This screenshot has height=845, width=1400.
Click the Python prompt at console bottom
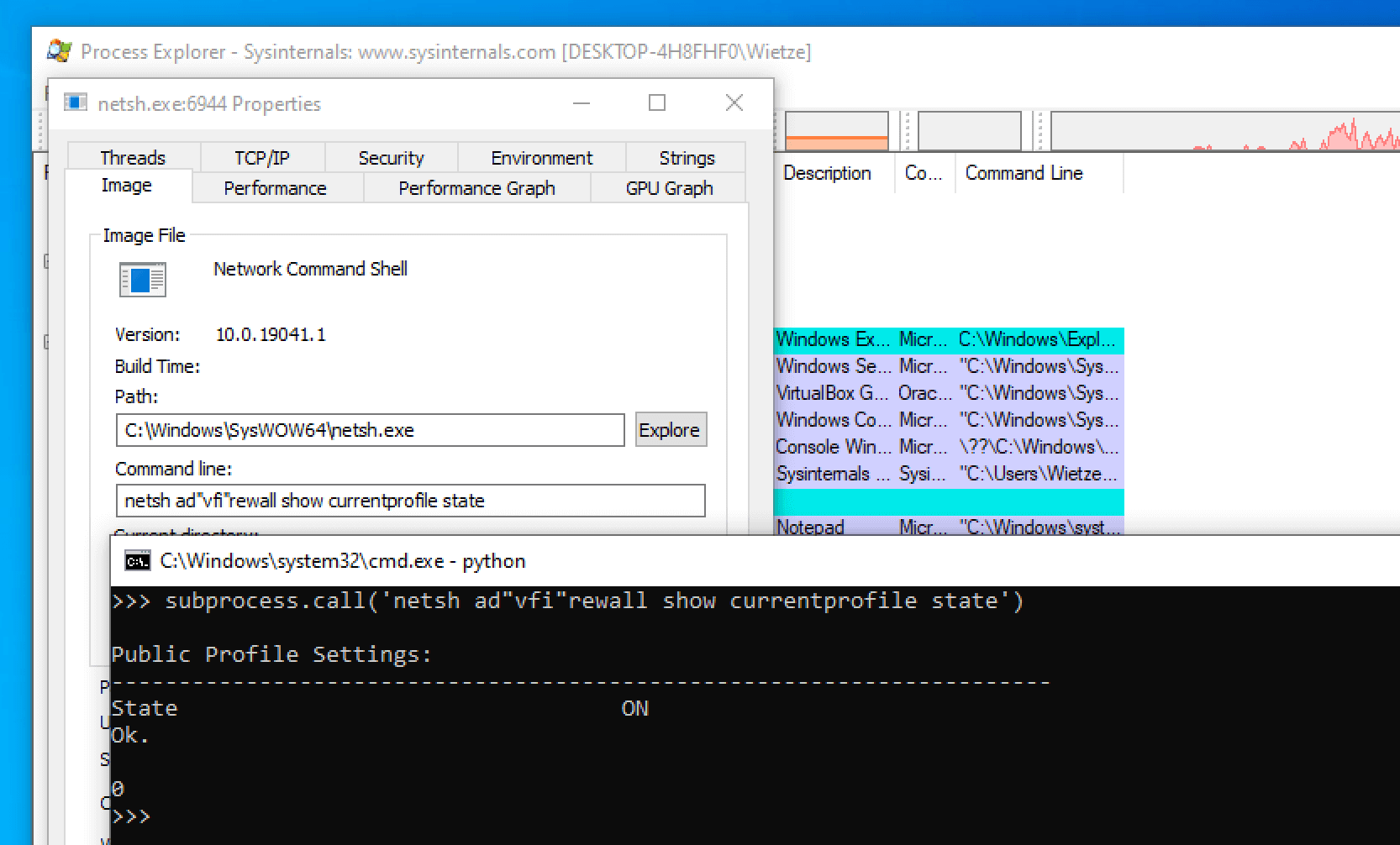[131, 816]
